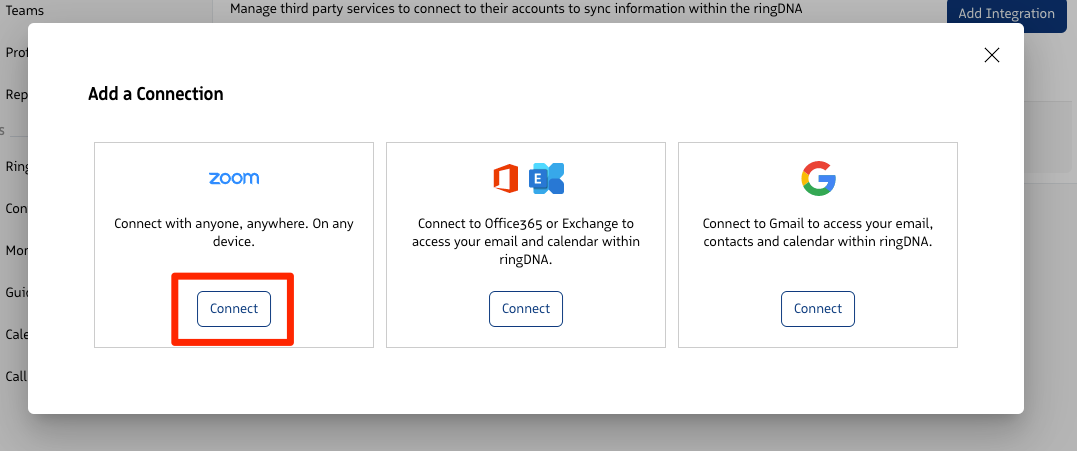1077x451 pixels.
Task: Click the Gmail description text
Action: (x=818, y=232)
